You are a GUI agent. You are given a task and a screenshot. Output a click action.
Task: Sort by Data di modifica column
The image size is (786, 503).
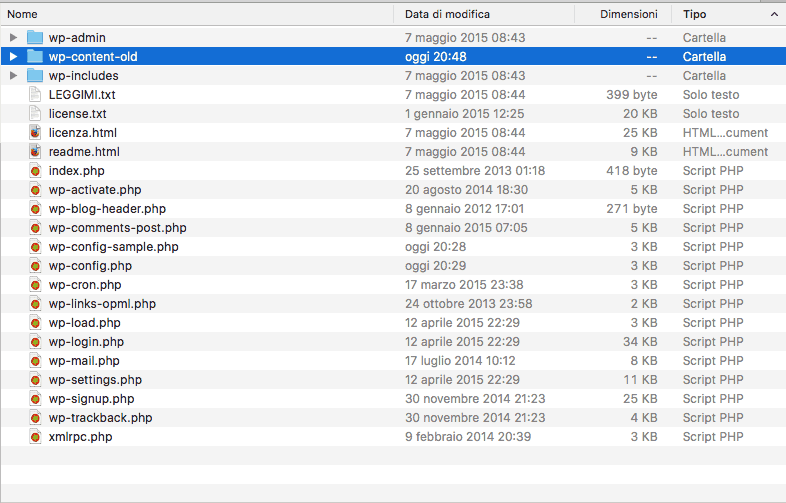tap(447, 14)
